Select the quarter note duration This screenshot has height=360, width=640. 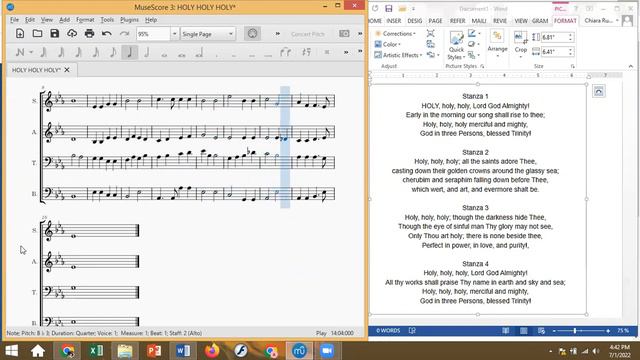pos(130,52)
